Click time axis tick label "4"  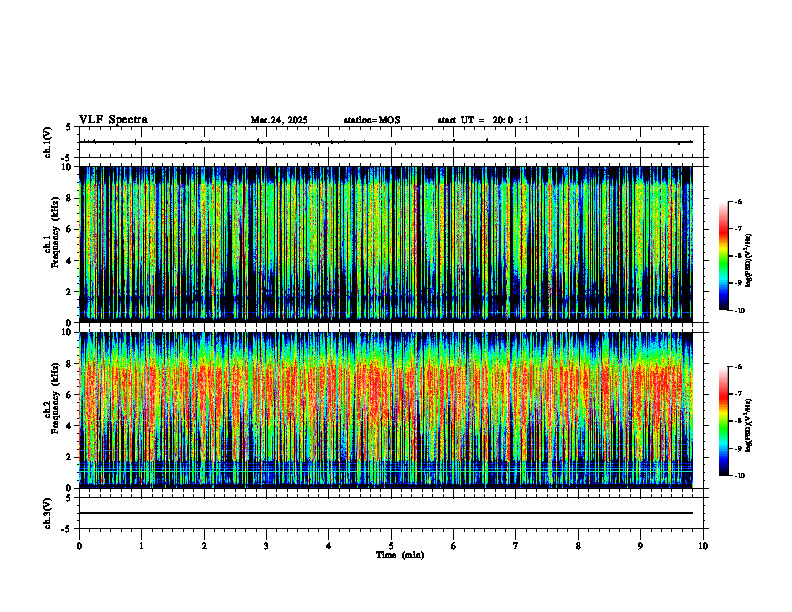pos(329,546)
